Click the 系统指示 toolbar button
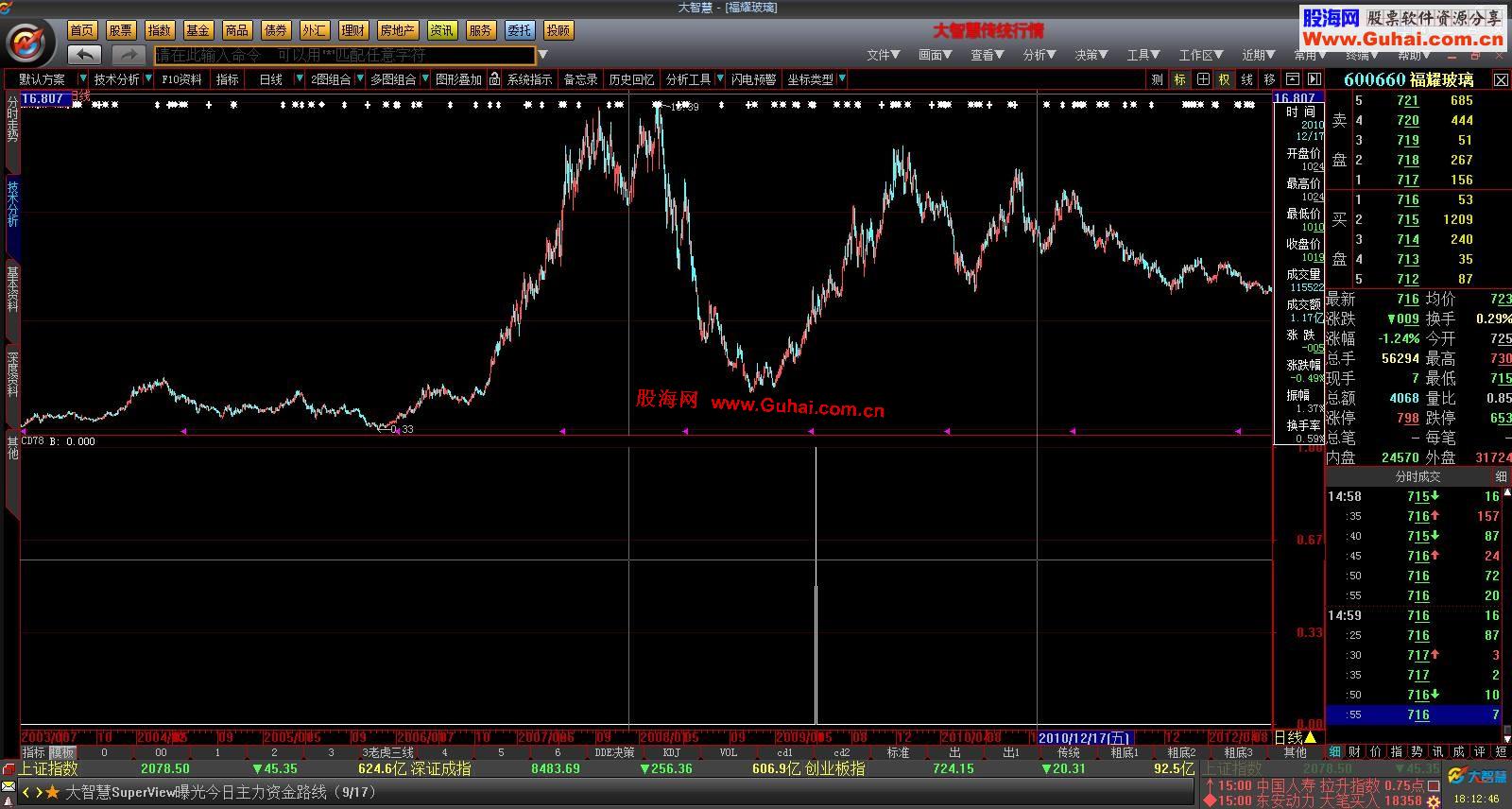Image resolution: width=1512 pixels, height=809 pixels. pos(529,79)
